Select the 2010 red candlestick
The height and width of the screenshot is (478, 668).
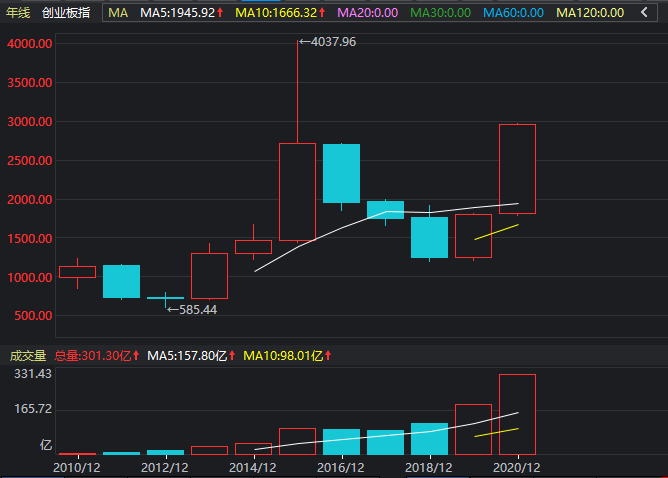78,272
